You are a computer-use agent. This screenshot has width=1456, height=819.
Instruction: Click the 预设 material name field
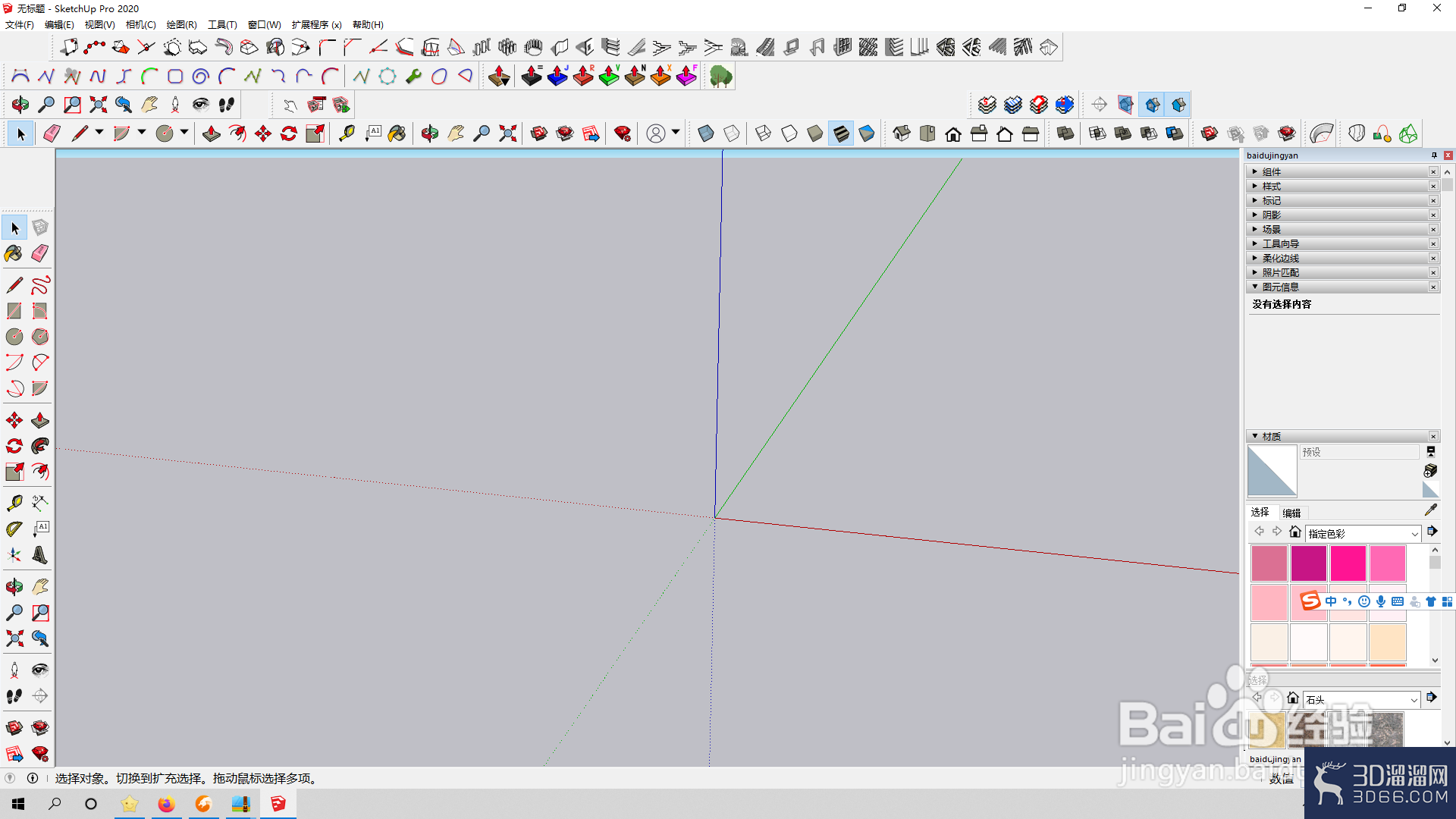point(1359,453)
